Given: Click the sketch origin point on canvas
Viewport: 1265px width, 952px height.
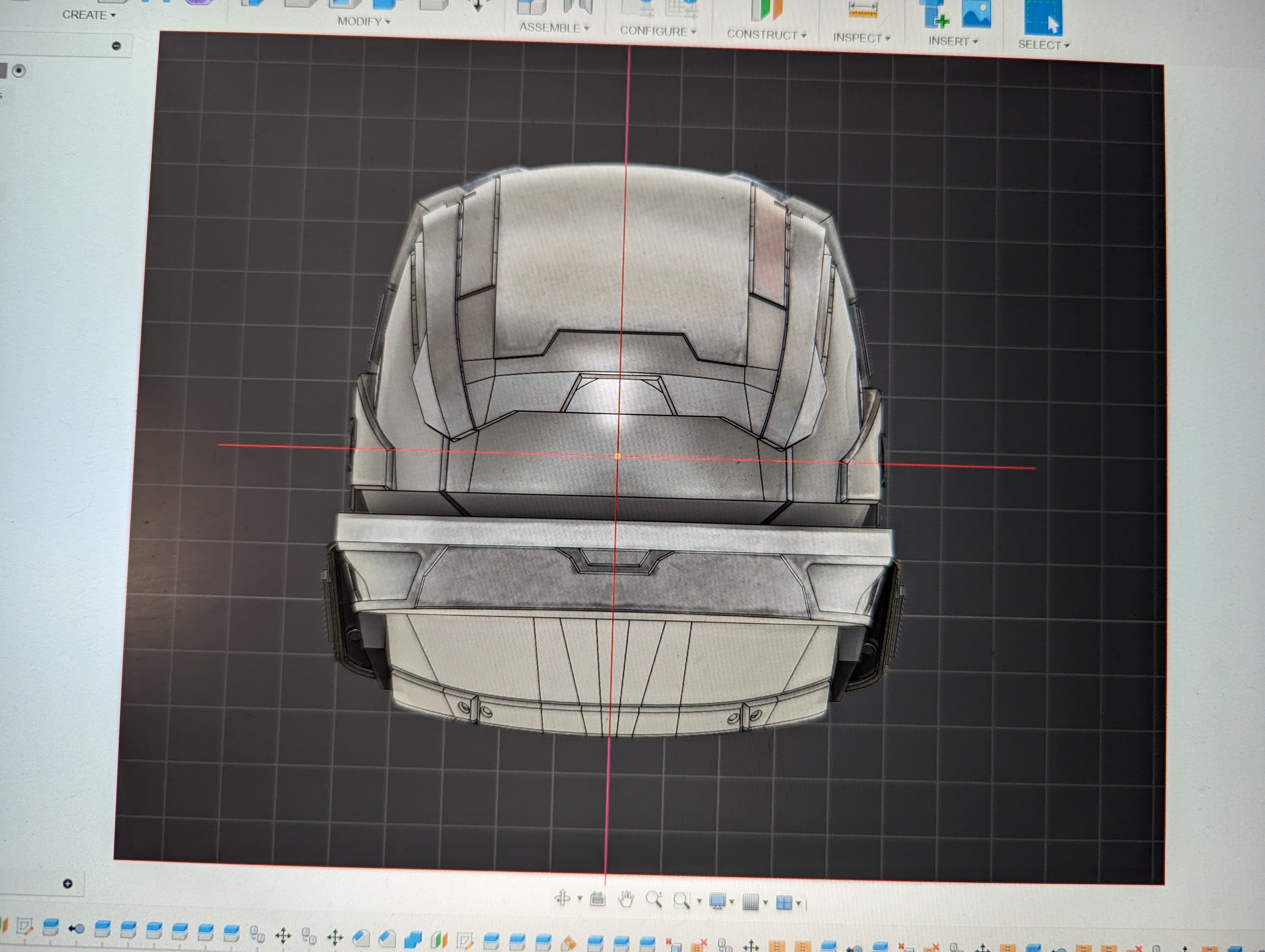Looking at the screenshot, I should click(617, 456).
